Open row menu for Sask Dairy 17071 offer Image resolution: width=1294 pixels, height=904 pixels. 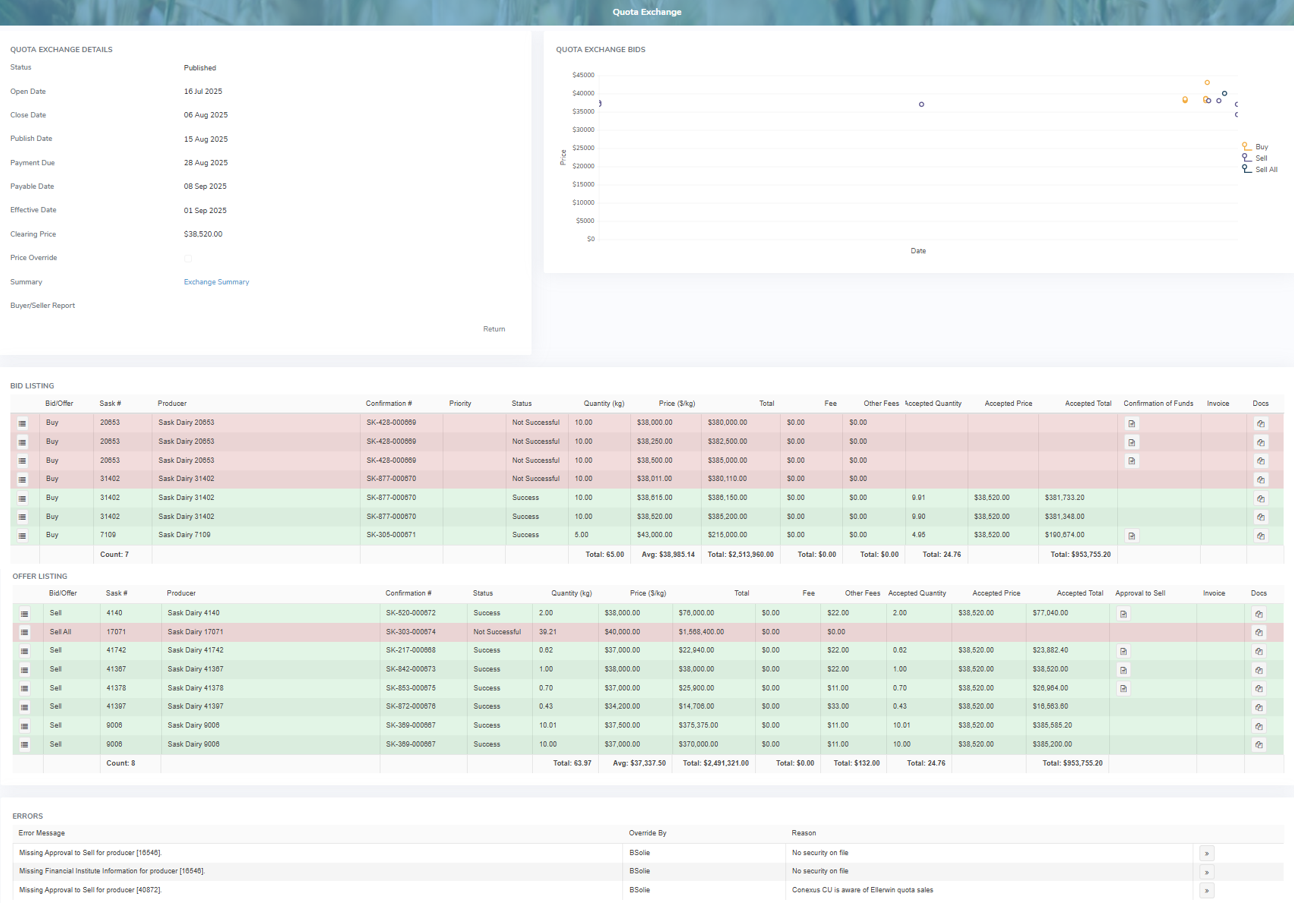point(24,633)
